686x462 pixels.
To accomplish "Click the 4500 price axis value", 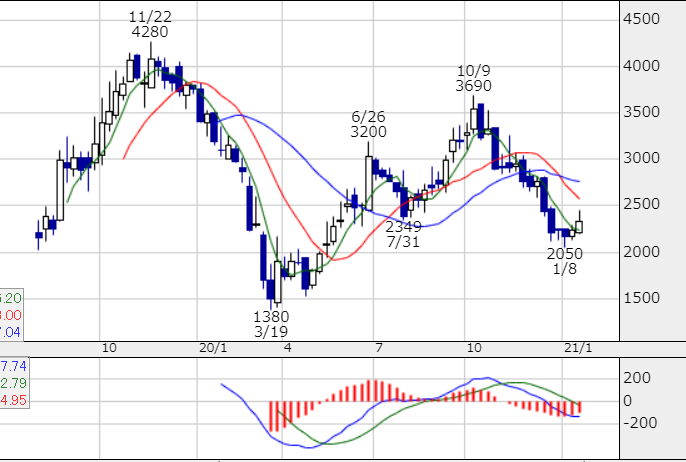I will [x=641, y=19].
